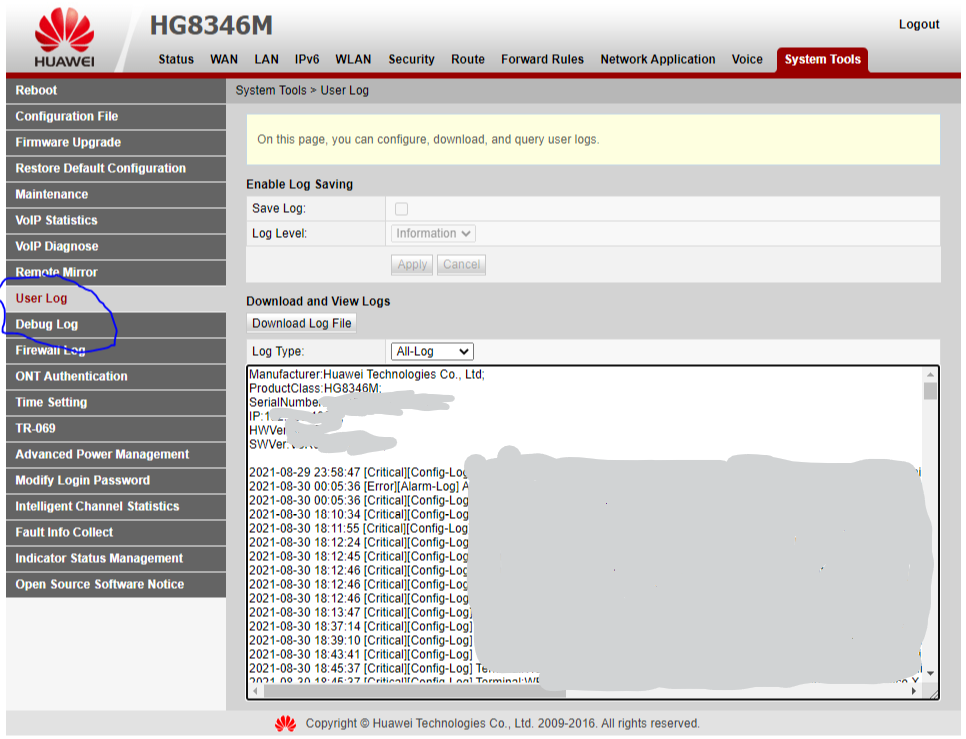Click the 2021-08-30 18:37:14 log entry

click(360, 626)
